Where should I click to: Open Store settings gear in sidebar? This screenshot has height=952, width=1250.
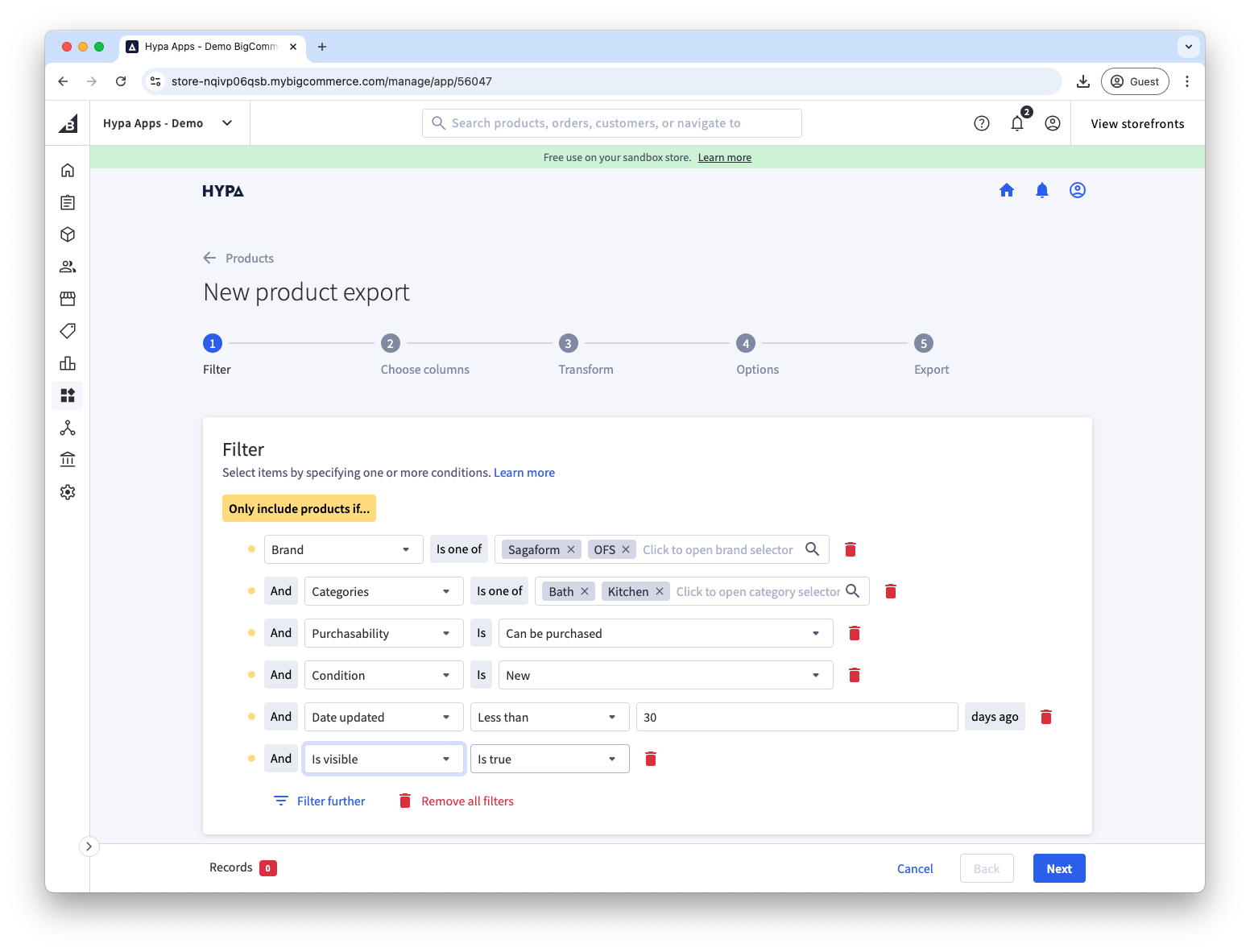click(x=68, y=492)
